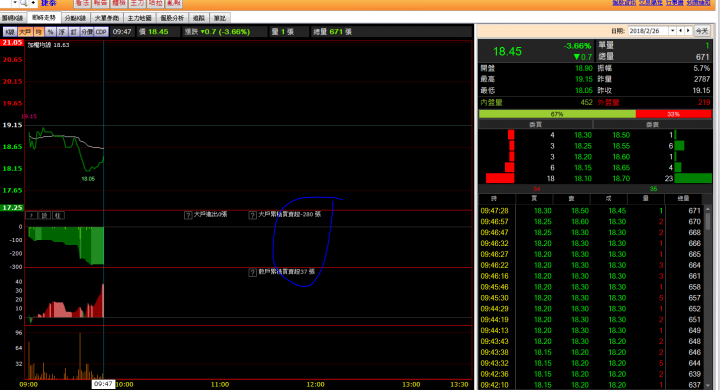This screenshot has height=390, width=720.
Task: Select the 09:46:57 trade row
Action: [x=591, y=222]
